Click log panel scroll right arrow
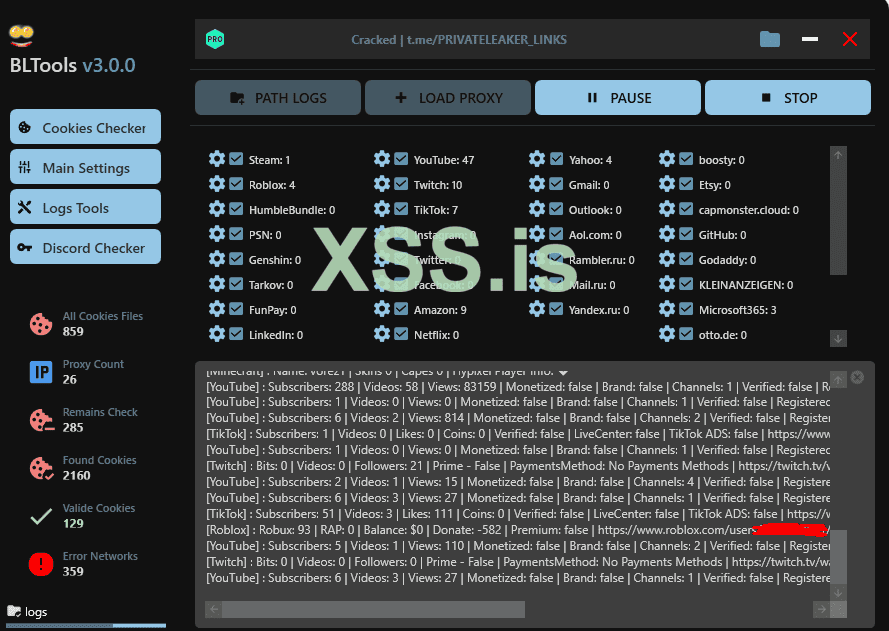The height and width of the screenshot is (631, 889). pyautogui.click(x=821, y=609)
